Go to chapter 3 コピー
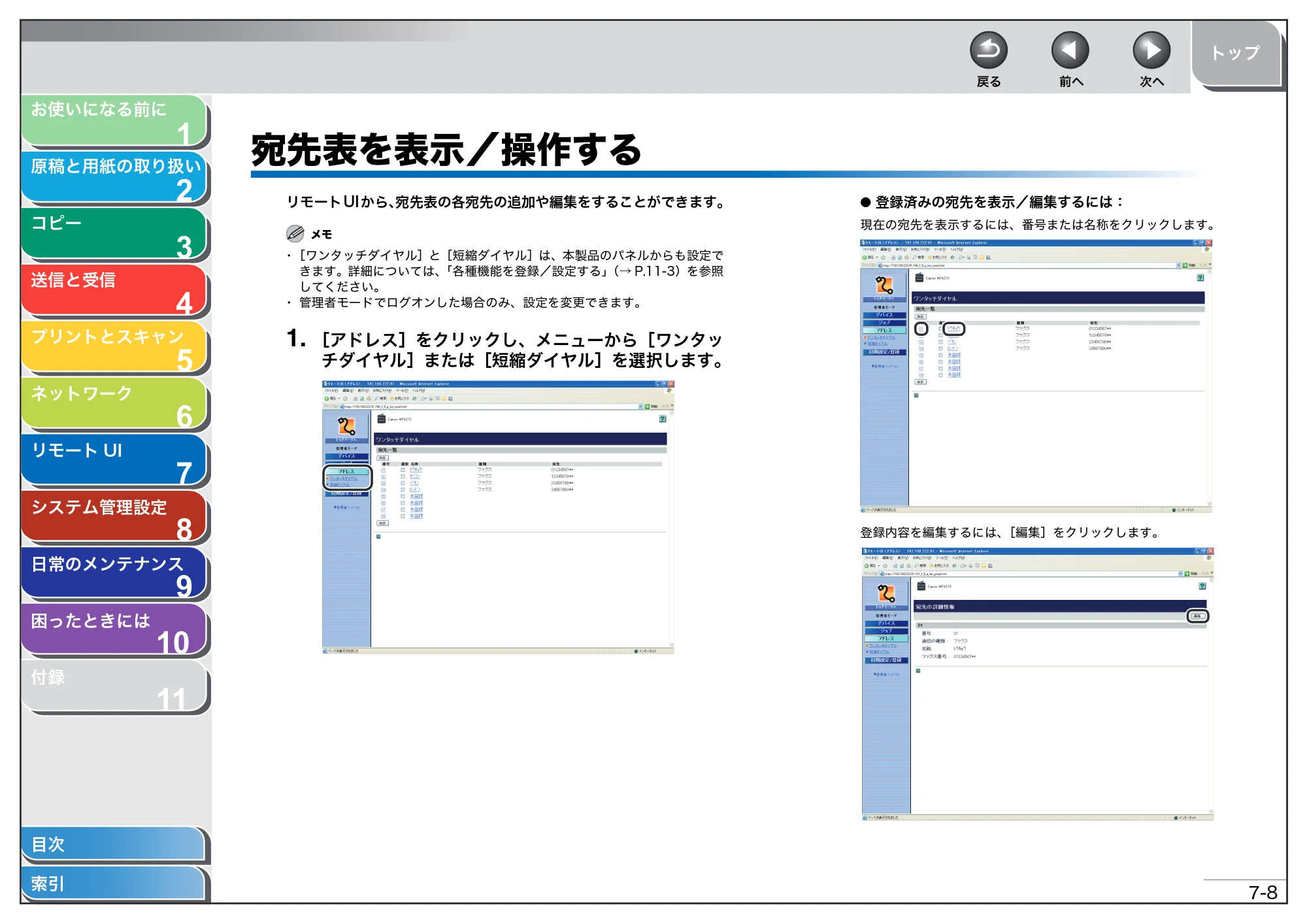 [x=114, y=234]
